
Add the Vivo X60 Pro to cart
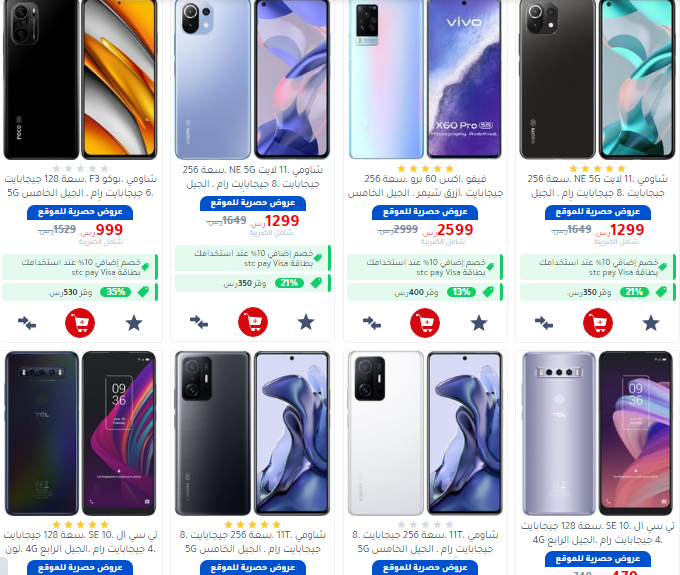pyautogui.click(x=425, y=323)
